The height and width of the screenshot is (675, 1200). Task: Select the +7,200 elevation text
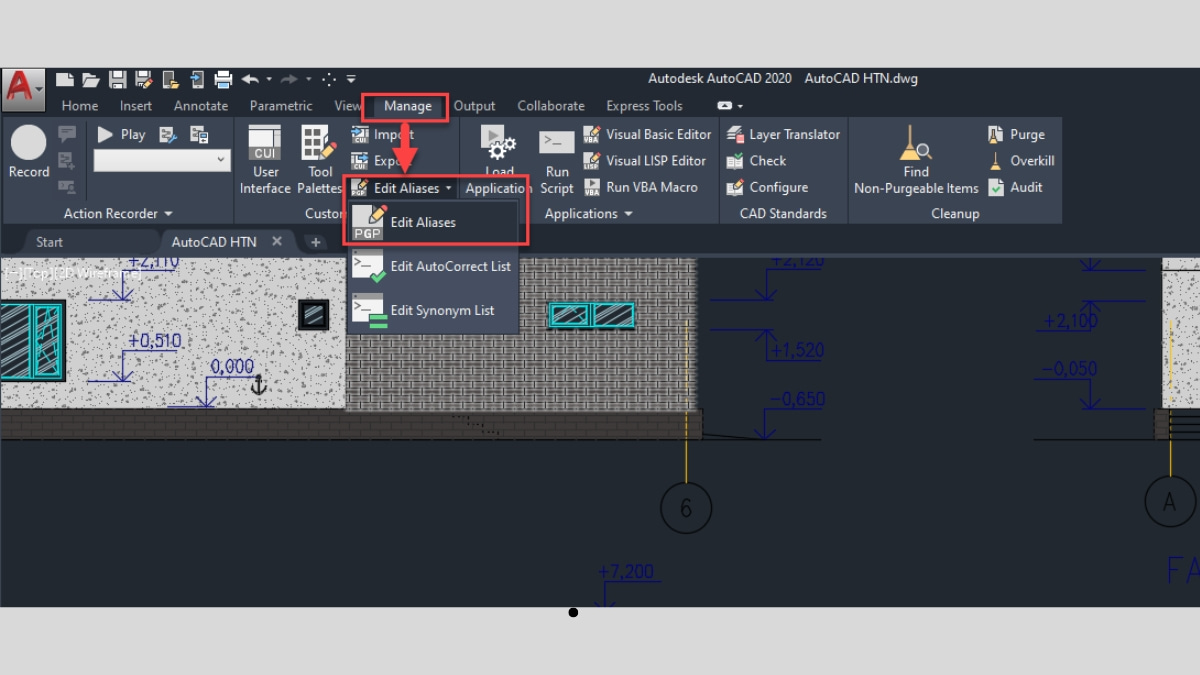tap(626, 572)
